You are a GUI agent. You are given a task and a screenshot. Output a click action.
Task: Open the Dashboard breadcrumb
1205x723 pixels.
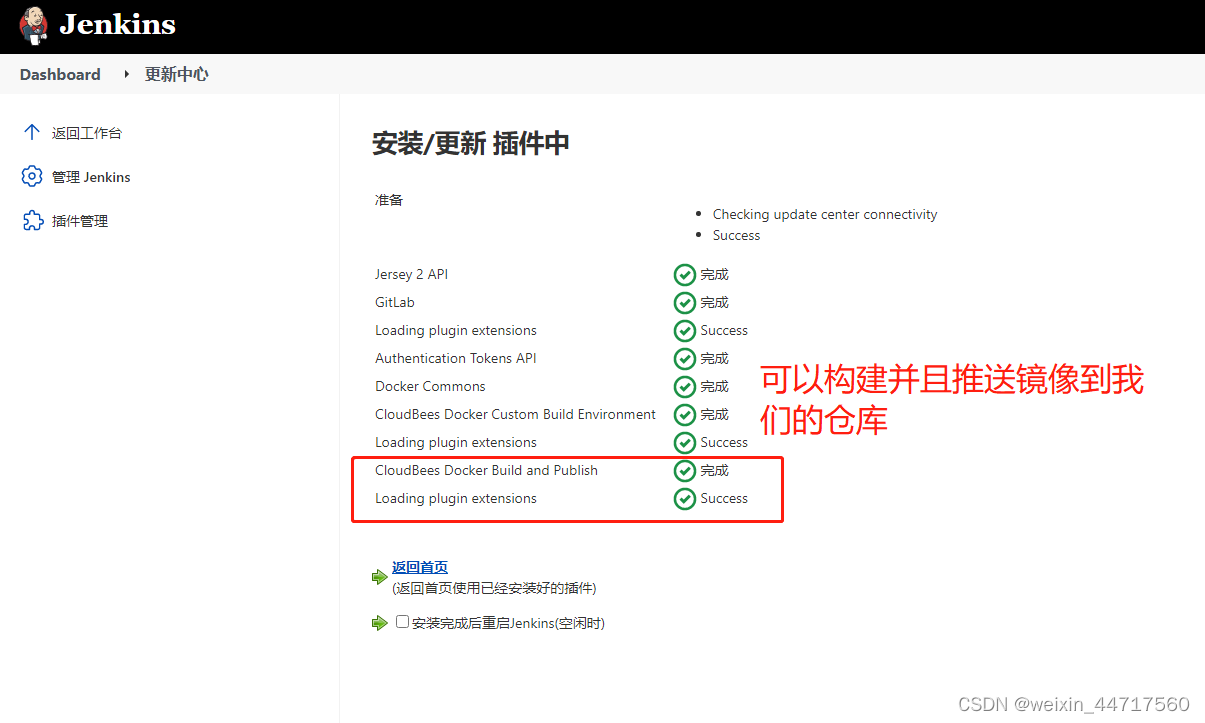[x=60, y=74]
